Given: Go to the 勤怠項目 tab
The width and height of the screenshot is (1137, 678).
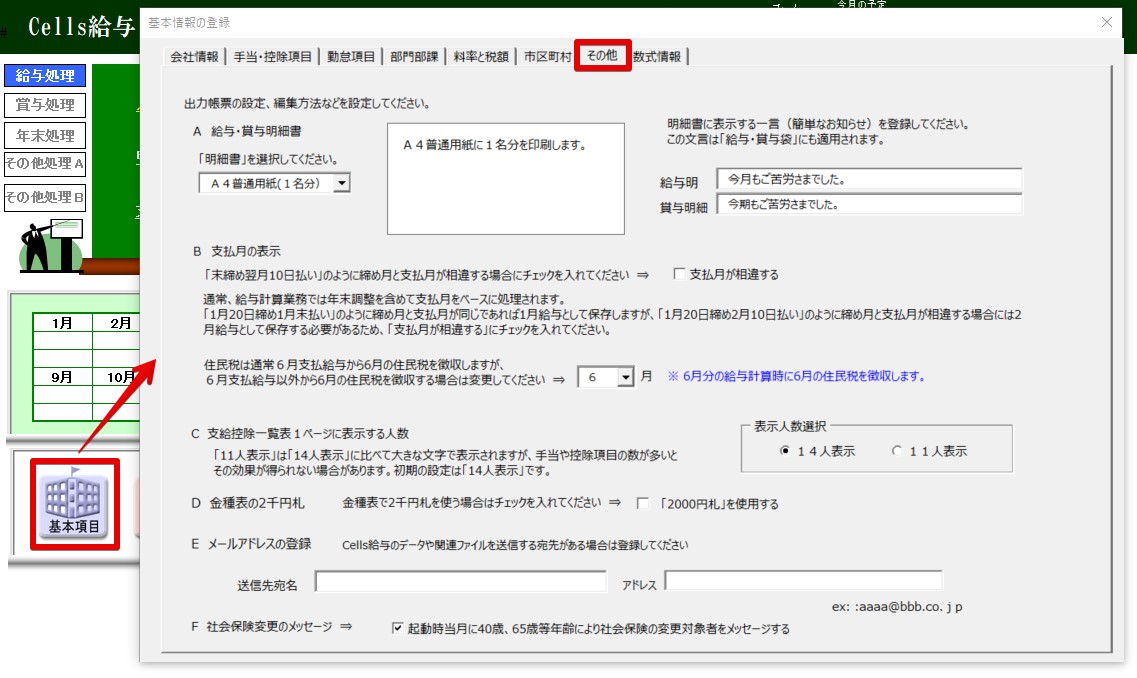Looking at the screenshot, I should pyautogui.click(x=351, y=57).
